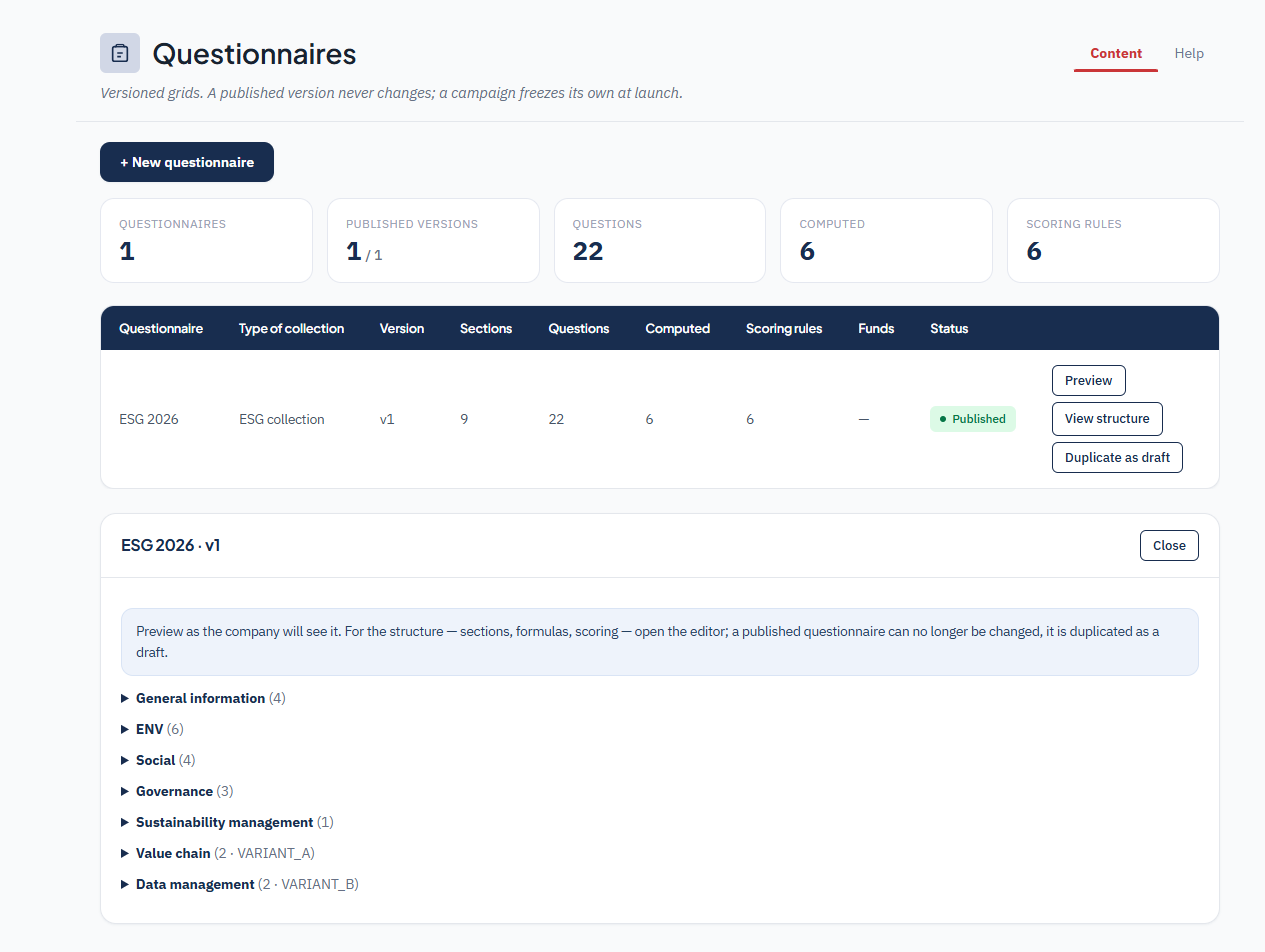Viewport: 1265px width, 952px height.
Task: Click the Published status badge
Action: pyautogui.click(x=972, y=419)
